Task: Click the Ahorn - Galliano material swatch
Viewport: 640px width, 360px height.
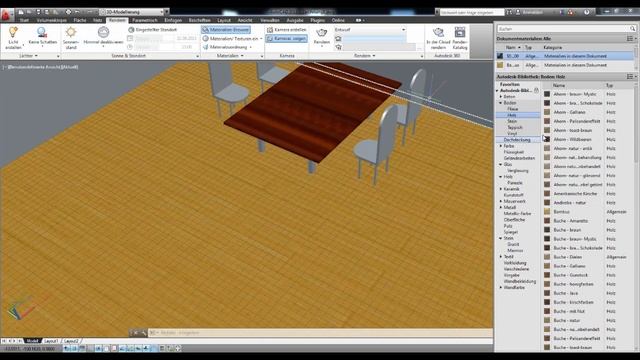Action: pos(547,112)
